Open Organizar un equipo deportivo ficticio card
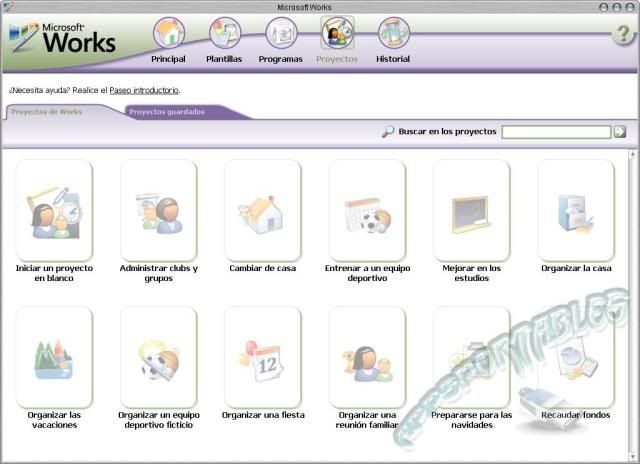 click(x=158, y=357)
